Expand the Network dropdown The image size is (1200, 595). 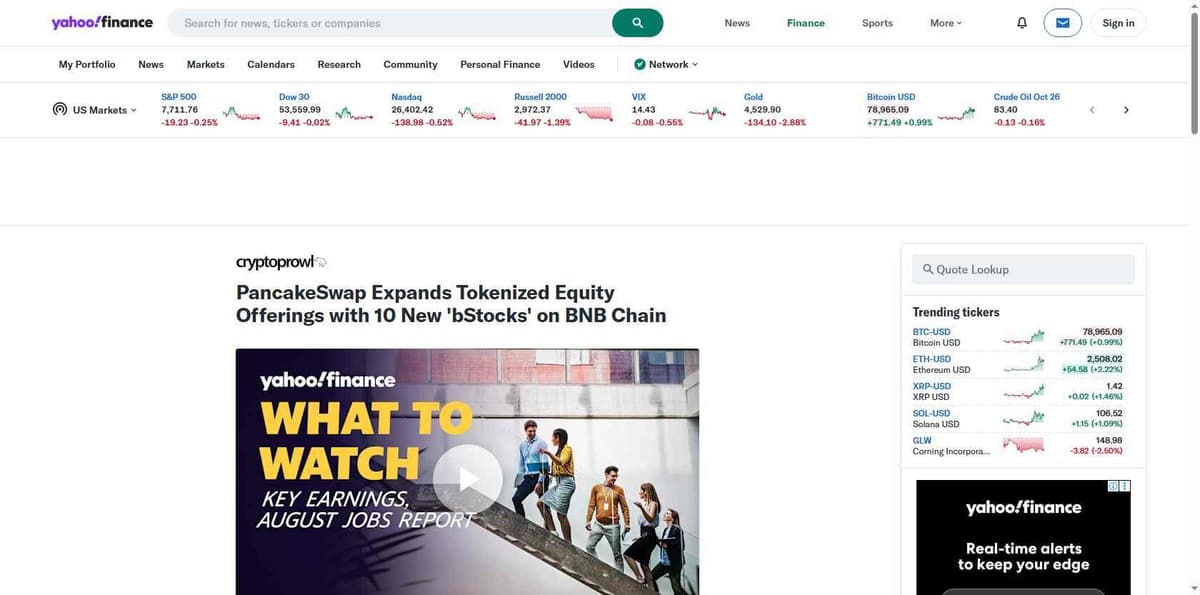coord(667,64)
